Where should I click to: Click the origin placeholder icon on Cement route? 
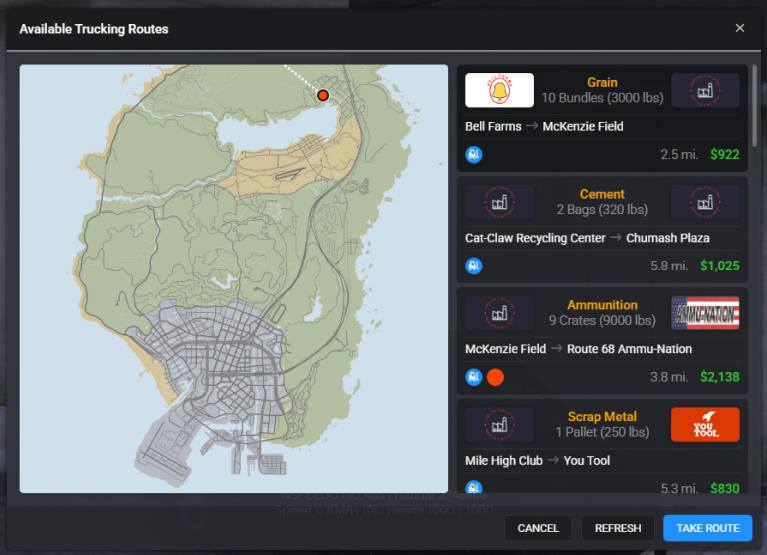coord(499,202)
